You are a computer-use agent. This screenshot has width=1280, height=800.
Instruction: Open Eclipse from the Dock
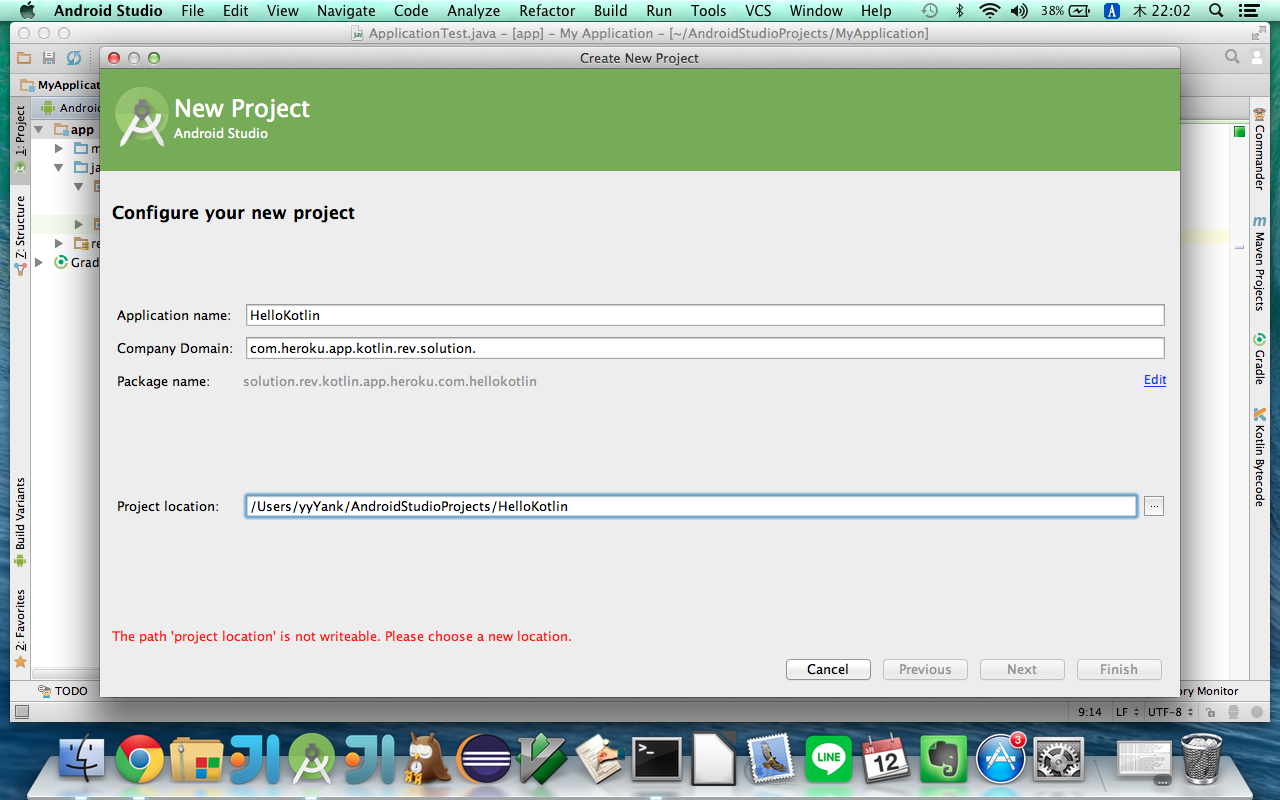(x=483, y=760)
